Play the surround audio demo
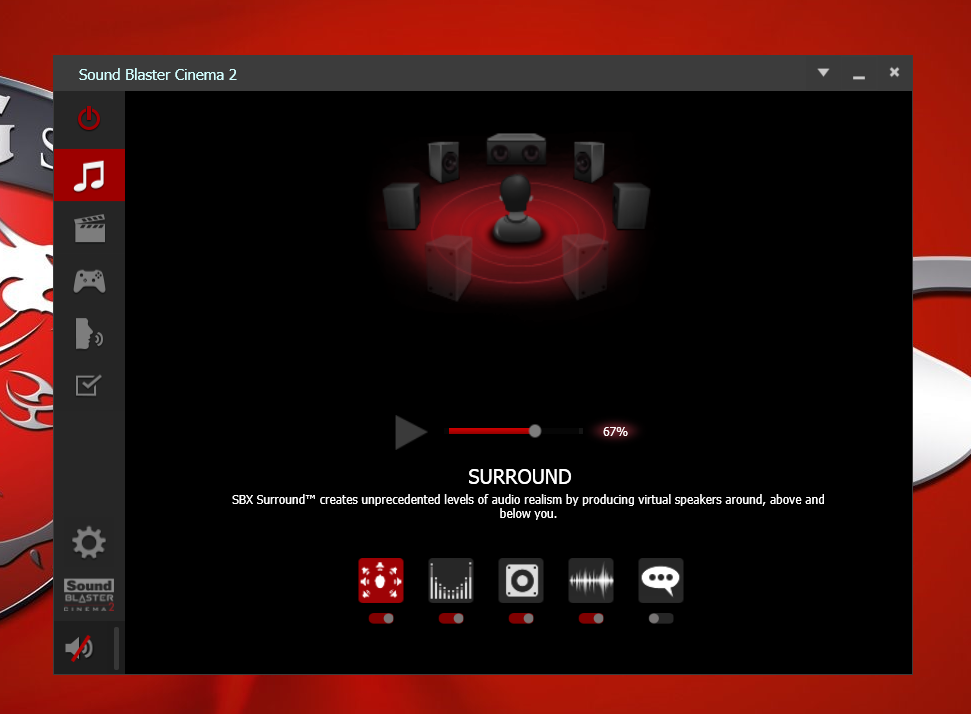 coord(411,432)
